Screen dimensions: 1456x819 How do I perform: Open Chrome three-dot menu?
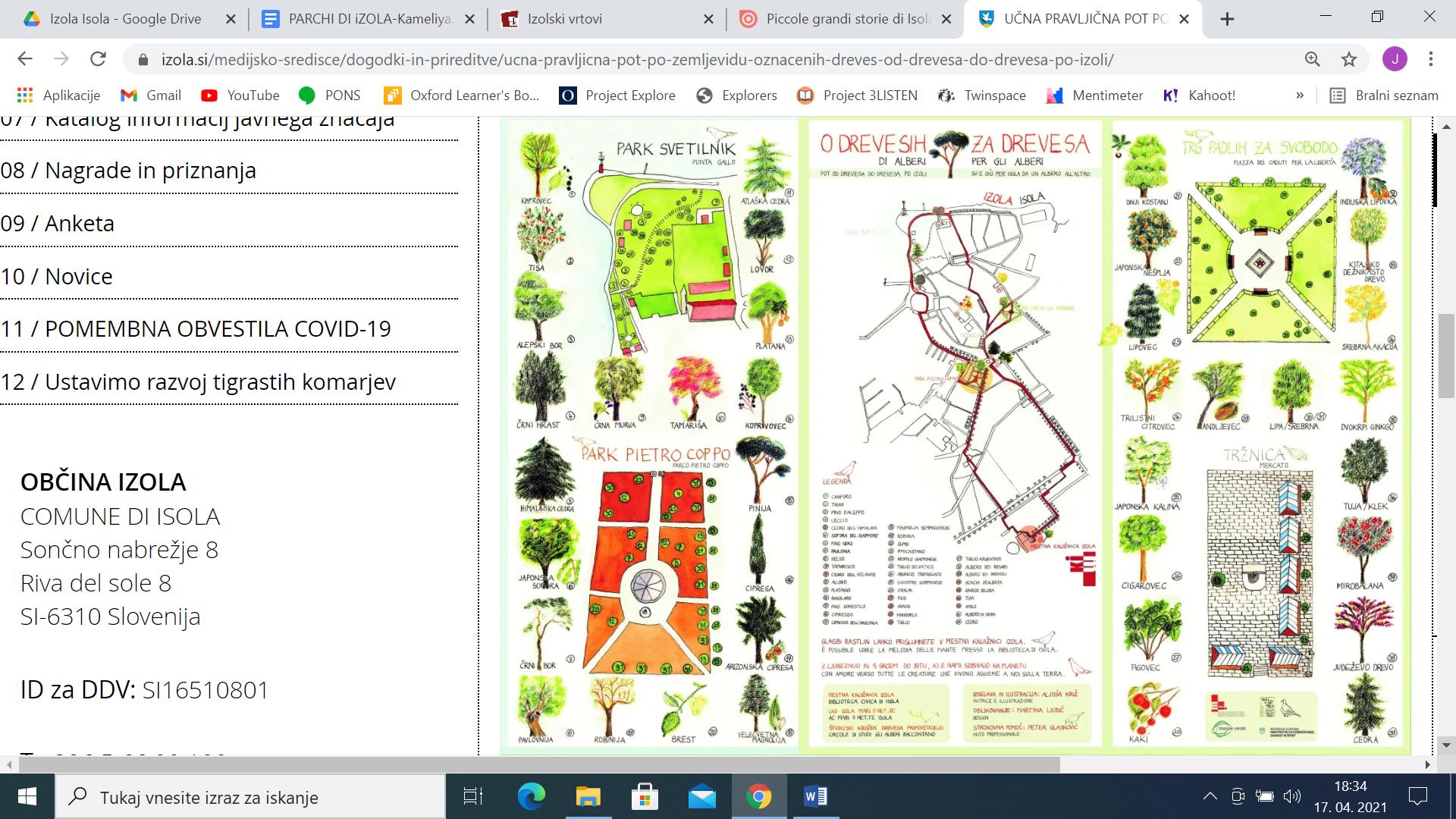[1430, 59]
